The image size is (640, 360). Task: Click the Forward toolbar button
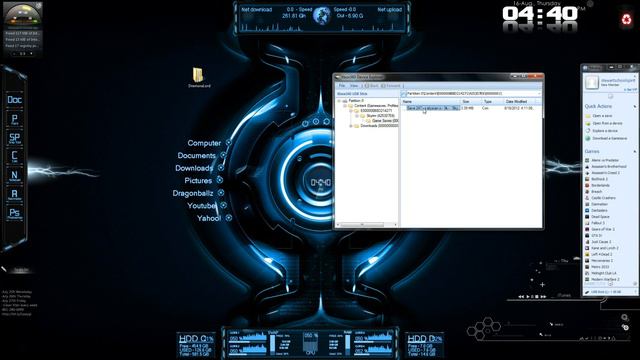tap(391, 86)
